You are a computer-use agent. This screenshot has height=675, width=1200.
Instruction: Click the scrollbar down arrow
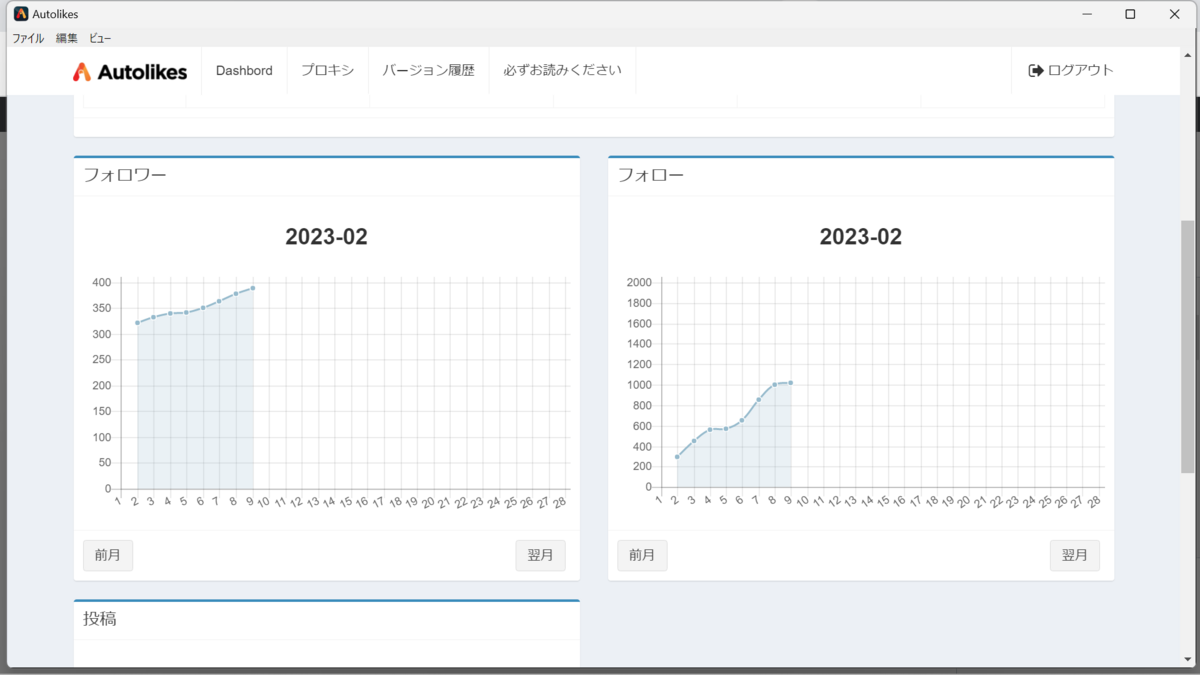coord(1187,660)
